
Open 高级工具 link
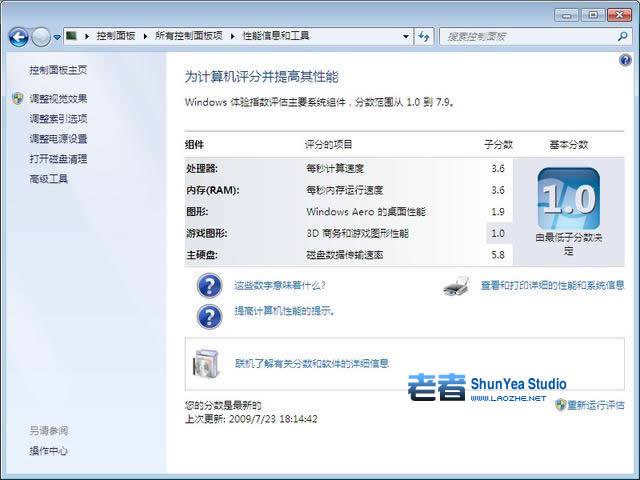point(49,179)
